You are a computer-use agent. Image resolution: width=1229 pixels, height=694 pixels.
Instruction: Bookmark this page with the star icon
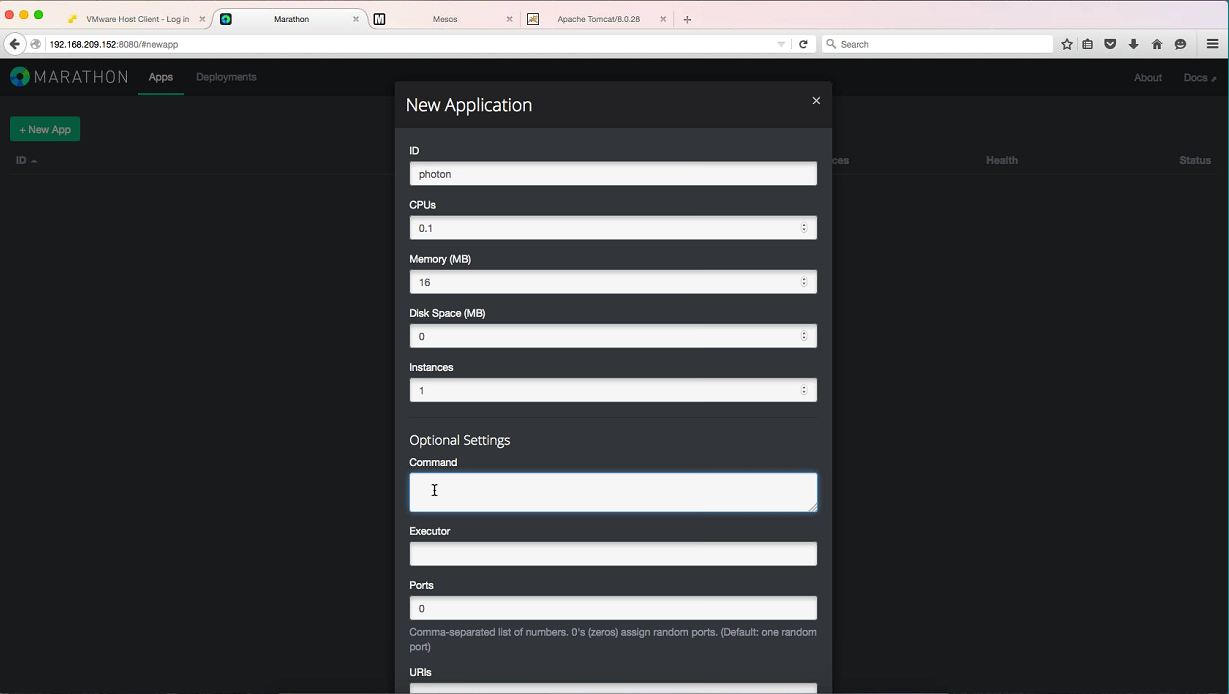1067,44
